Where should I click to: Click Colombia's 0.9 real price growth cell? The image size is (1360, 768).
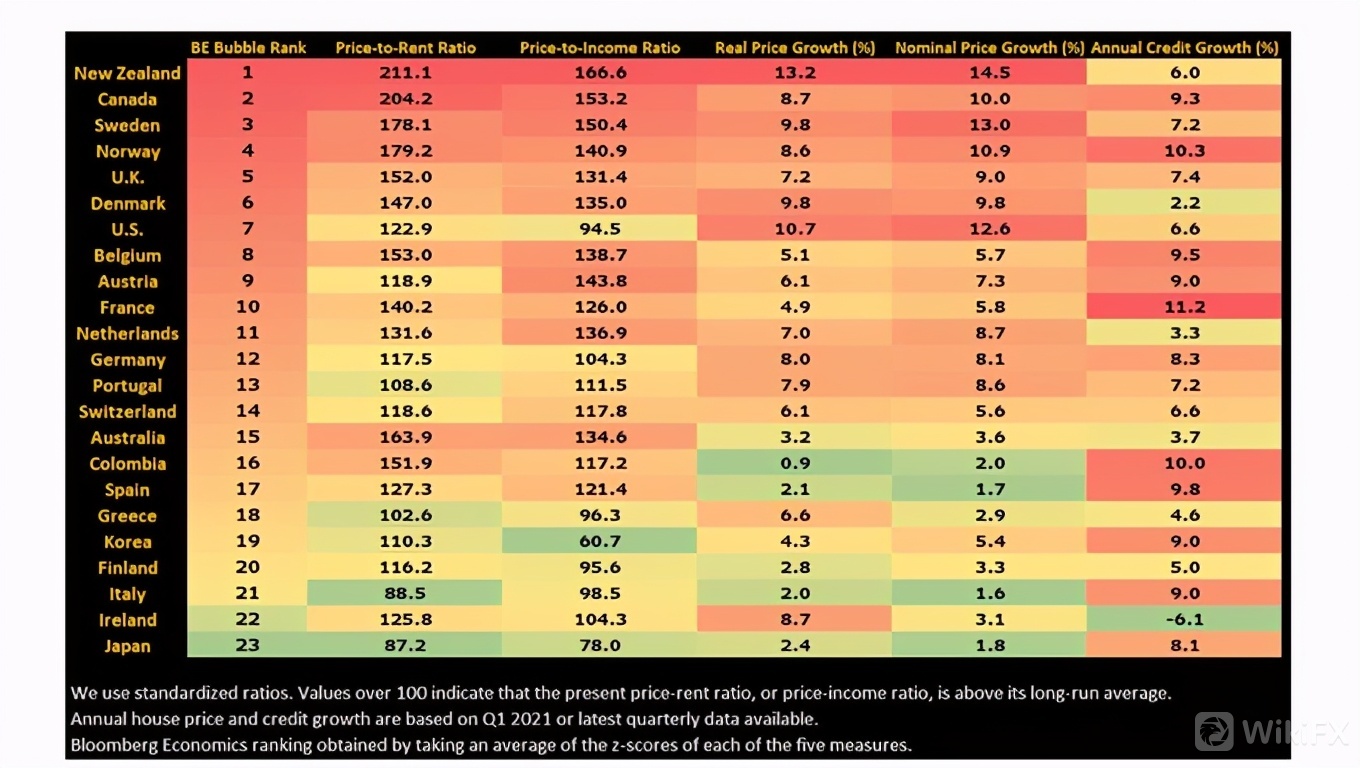click(795, 463)
